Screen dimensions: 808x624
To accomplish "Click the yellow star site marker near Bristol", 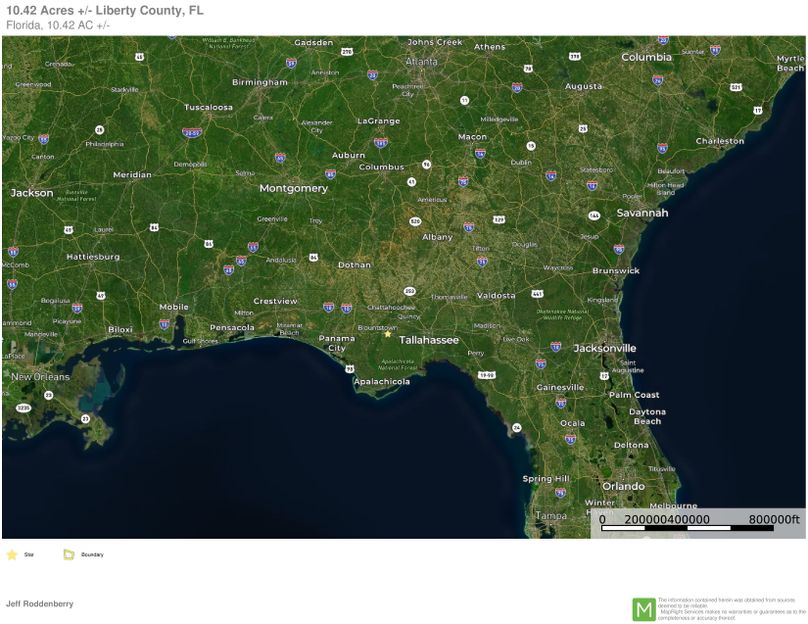I will pyautogui.click(x=387, y=334).
